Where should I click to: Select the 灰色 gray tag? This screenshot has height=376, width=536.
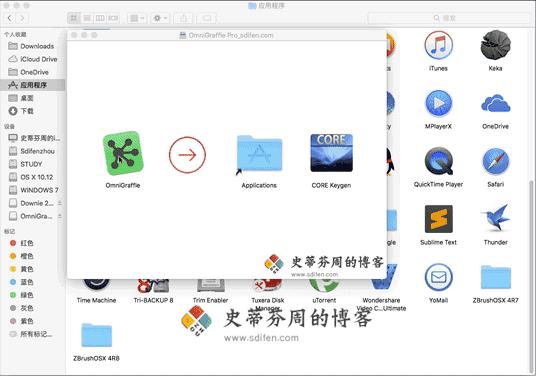point(32,308)
